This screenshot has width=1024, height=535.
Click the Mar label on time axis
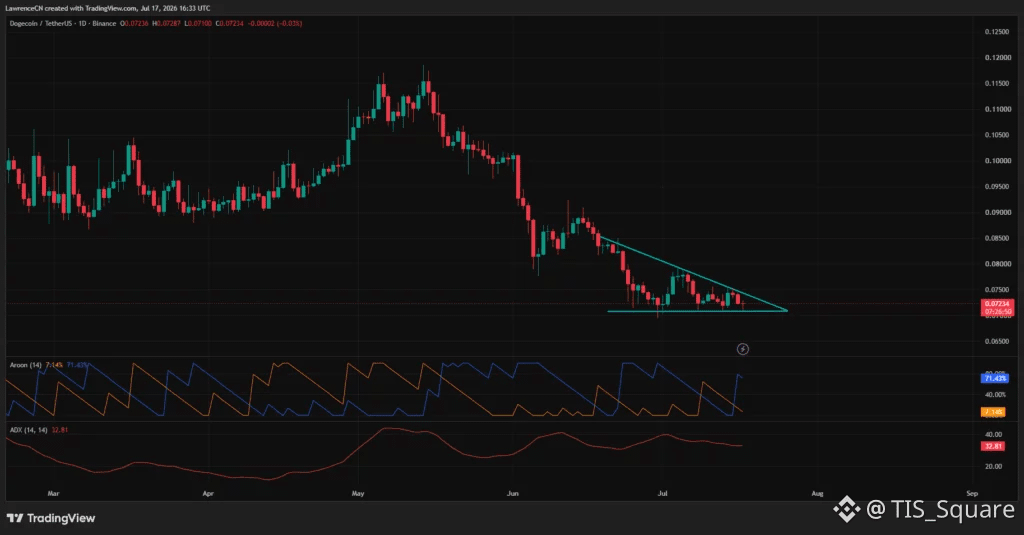coord(54,493)
